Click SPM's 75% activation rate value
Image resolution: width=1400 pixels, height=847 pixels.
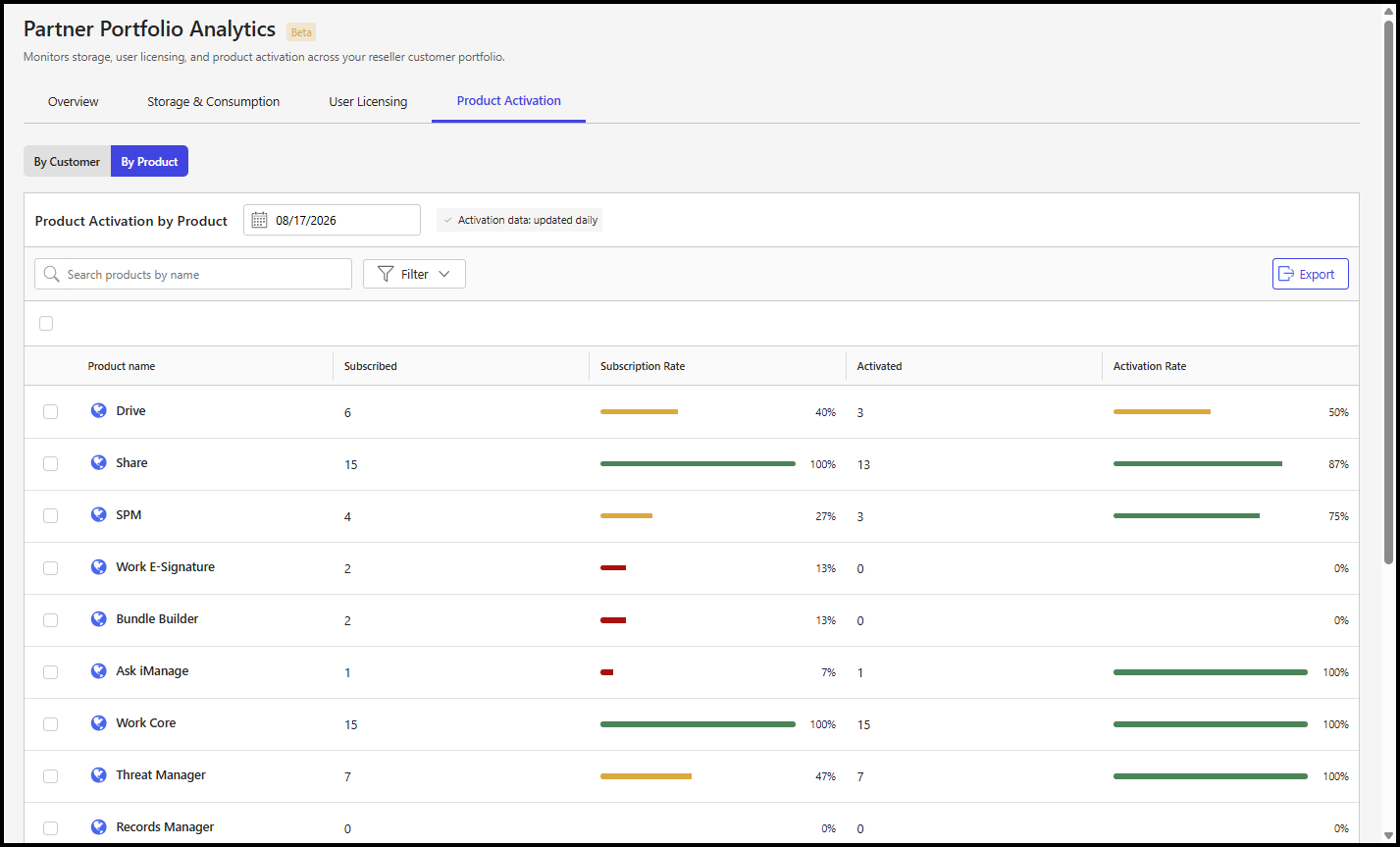tap(1338, 516)
